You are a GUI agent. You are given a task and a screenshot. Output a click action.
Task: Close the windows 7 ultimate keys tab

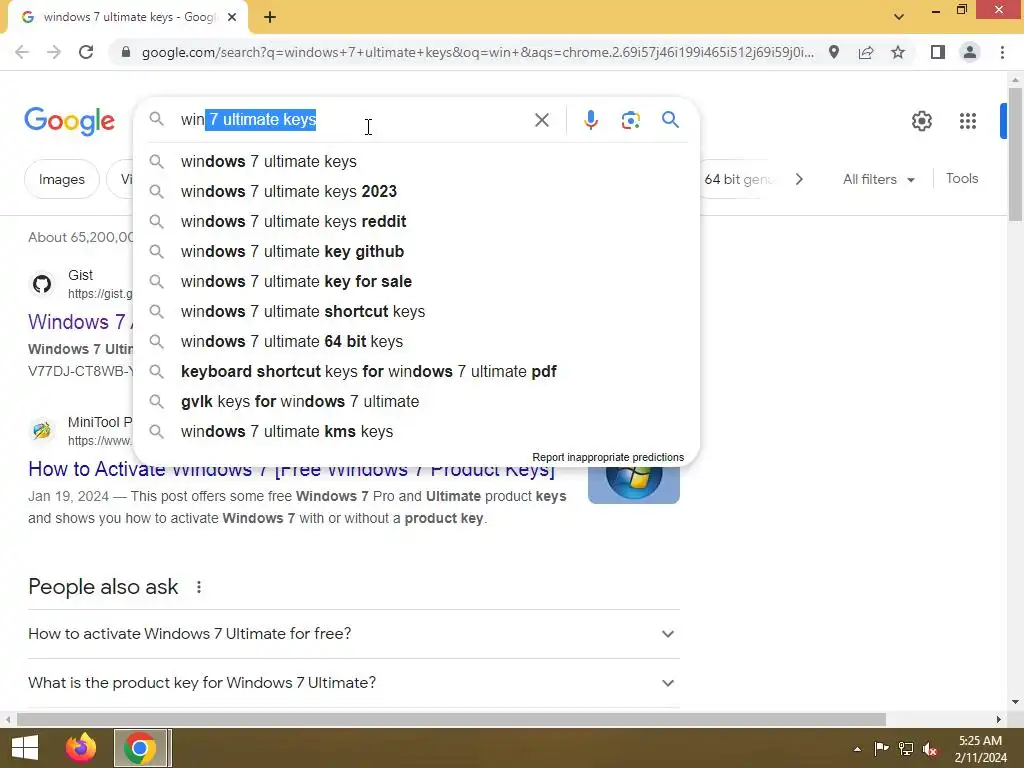tap(232, 17)
